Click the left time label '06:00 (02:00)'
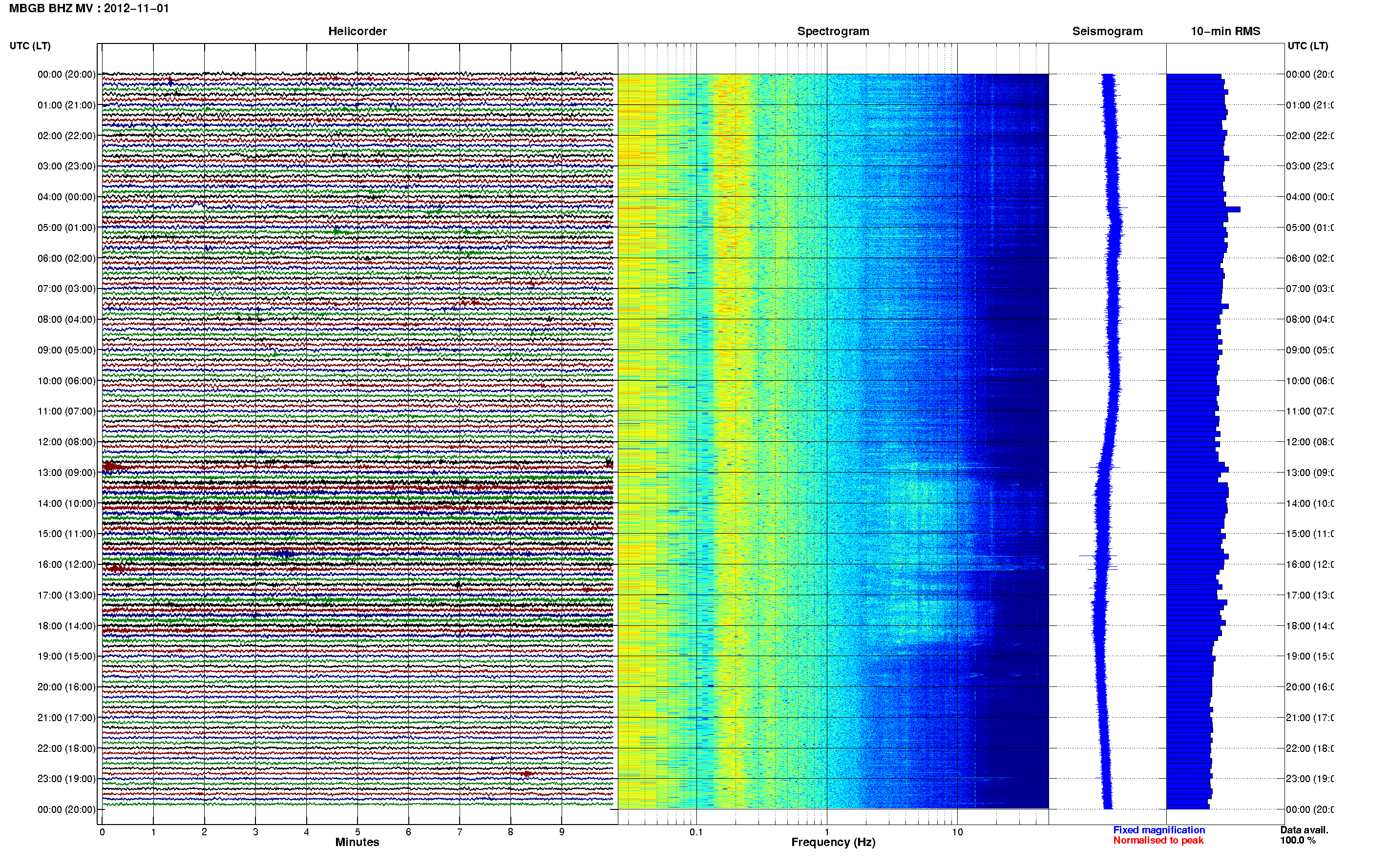Screen dimensions: 1389x868 (x=66, y=258)
